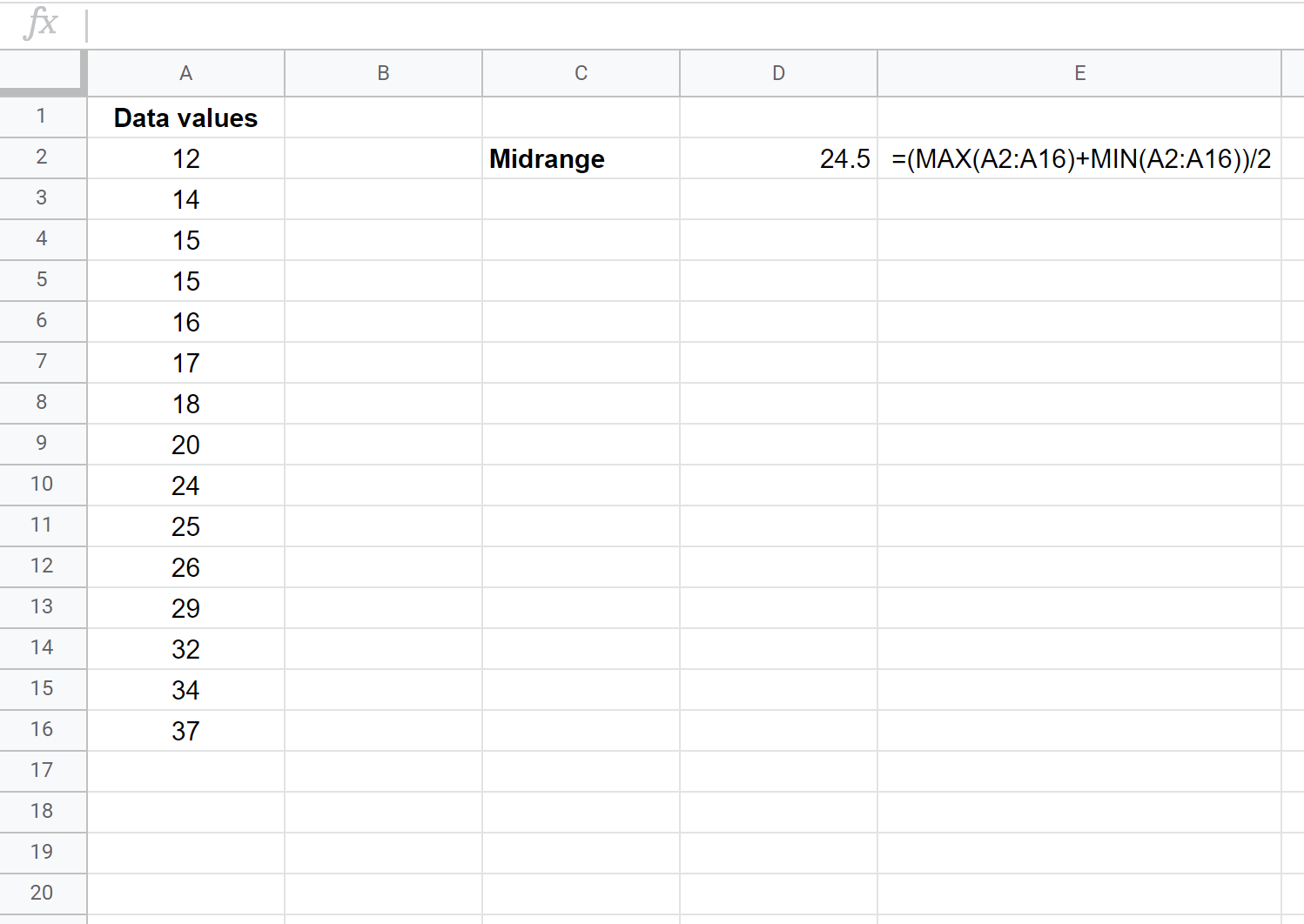Select column C header
This screenshot has width=1304, height=924.
[581, 73]
